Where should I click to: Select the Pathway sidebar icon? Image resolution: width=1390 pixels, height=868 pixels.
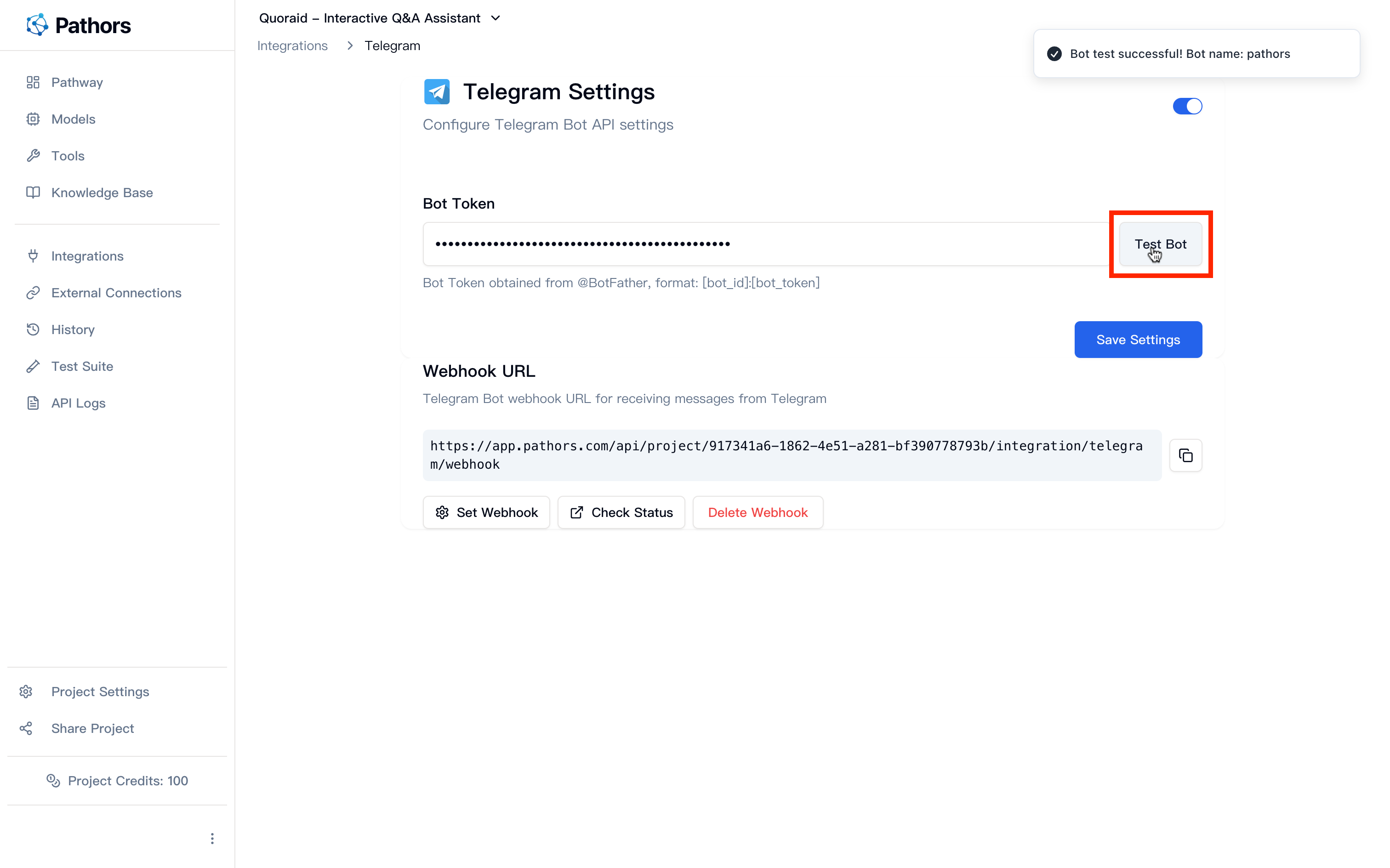(33, 82)
